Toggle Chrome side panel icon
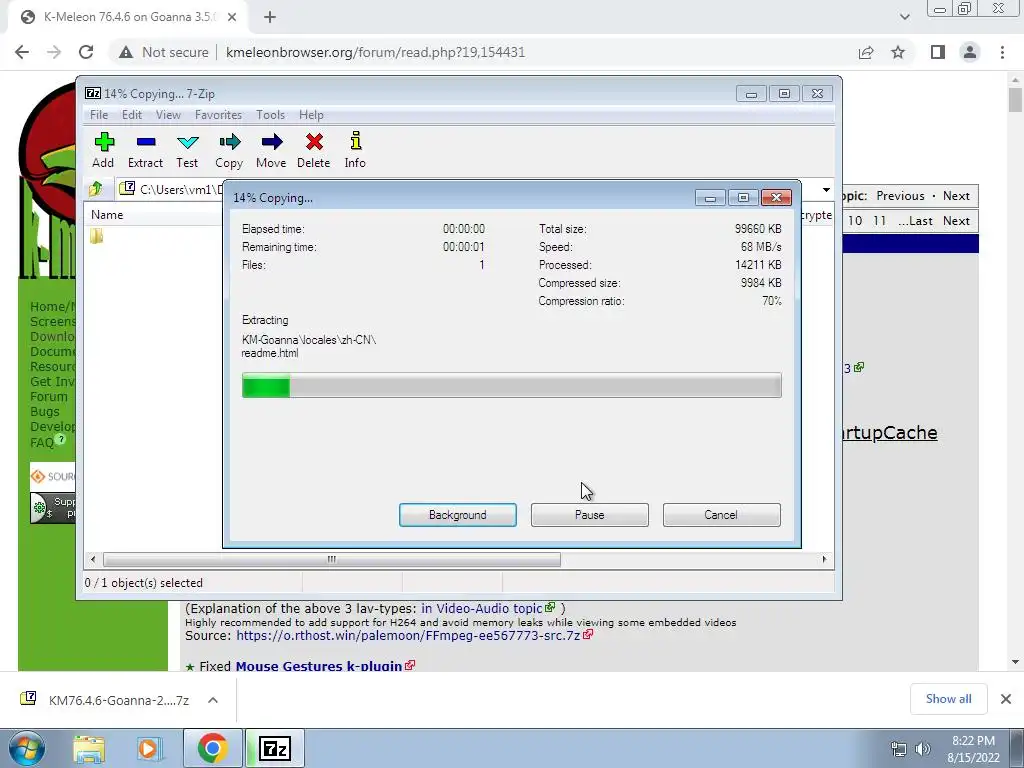The image size is (1024, 768). point(938,52)
